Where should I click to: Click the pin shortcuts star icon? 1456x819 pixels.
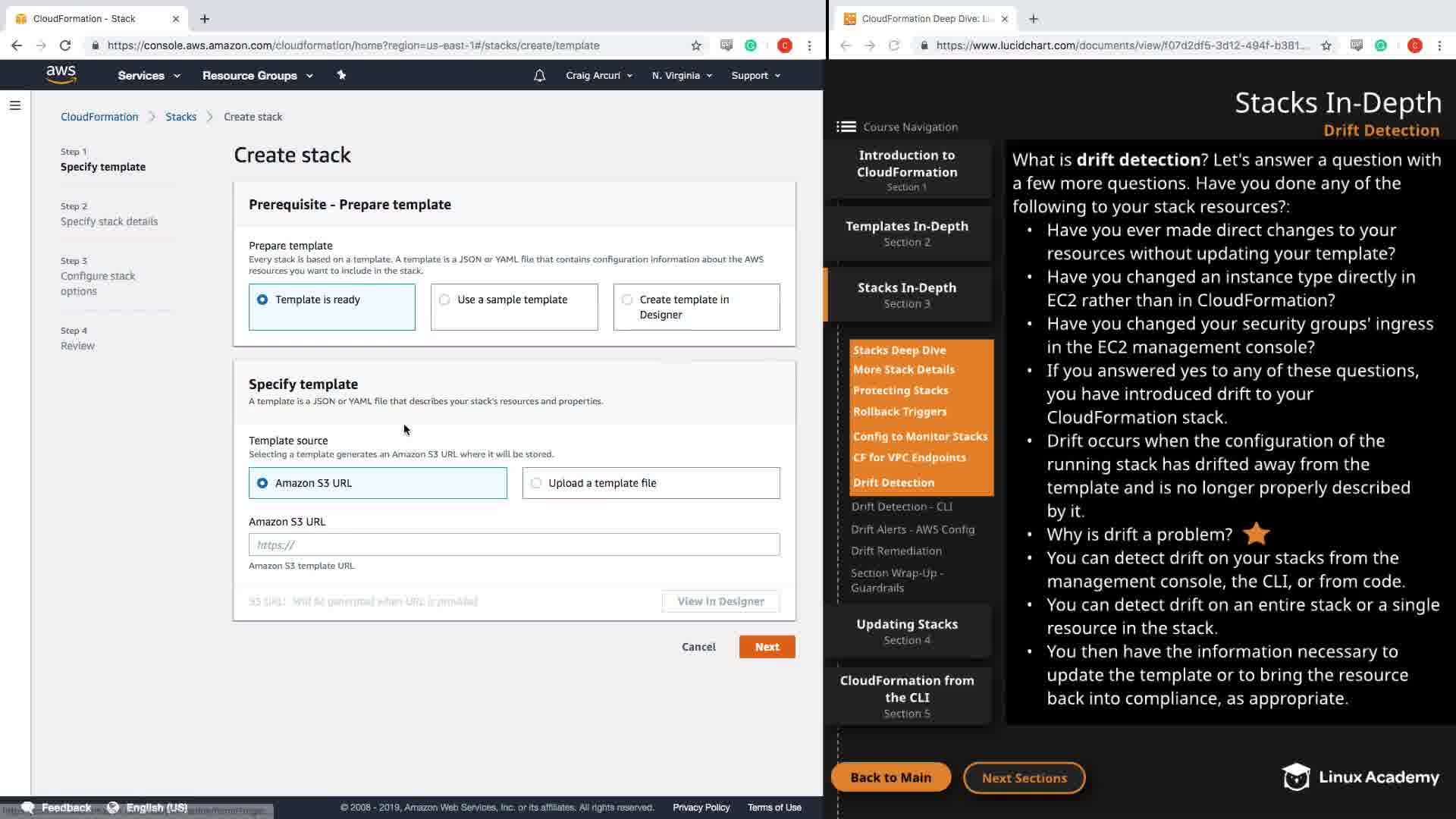click(x=341, y=75)
